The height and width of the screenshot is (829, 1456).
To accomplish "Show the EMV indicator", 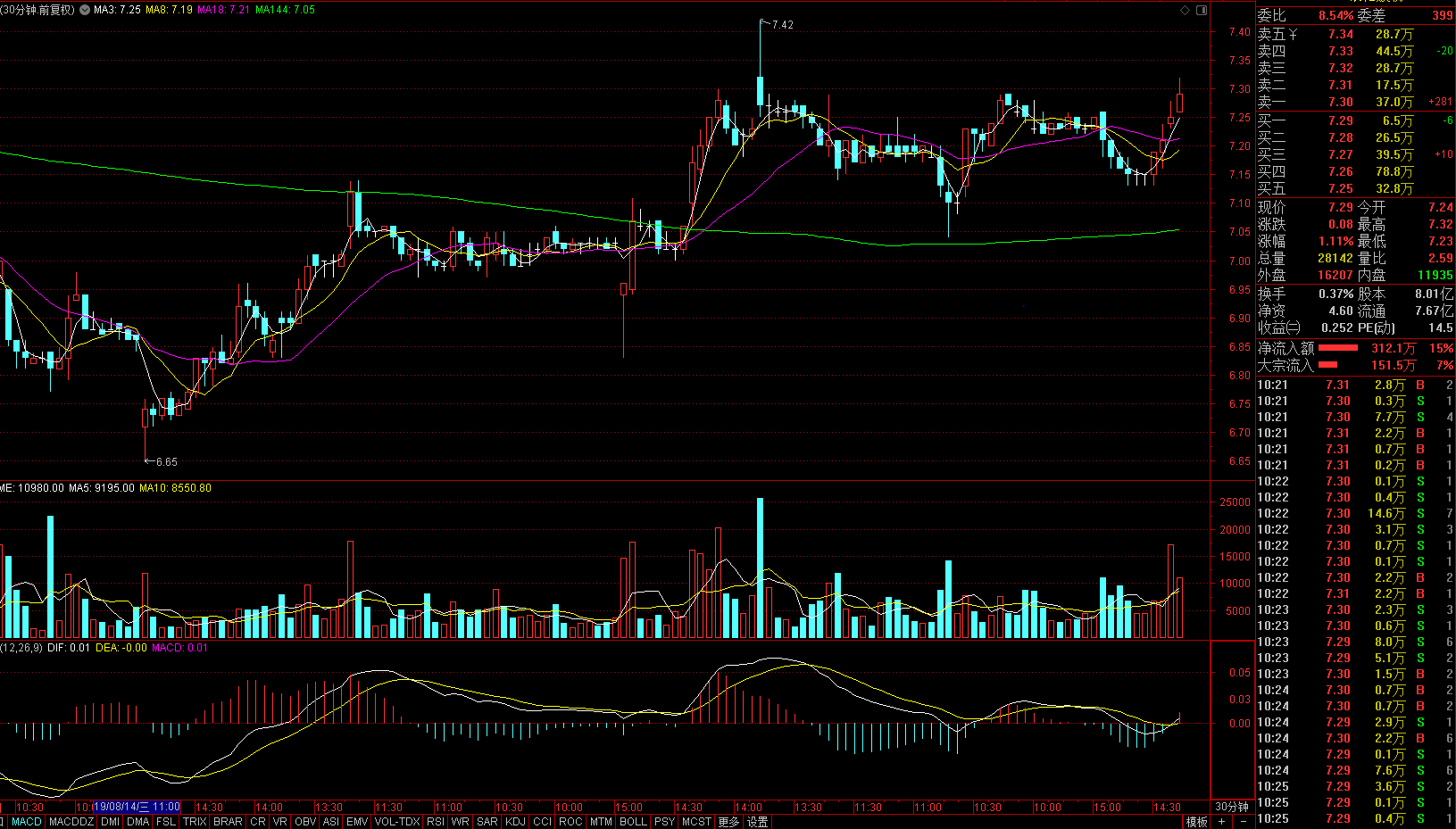I will point(357,821).
